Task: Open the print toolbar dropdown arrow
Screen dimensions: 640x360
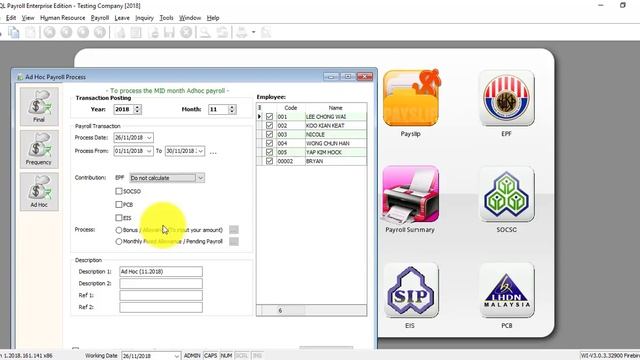Action: [x=253, y=32]
